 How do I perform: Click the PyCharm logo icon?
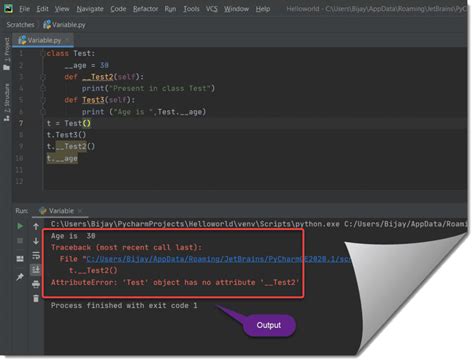8,8
